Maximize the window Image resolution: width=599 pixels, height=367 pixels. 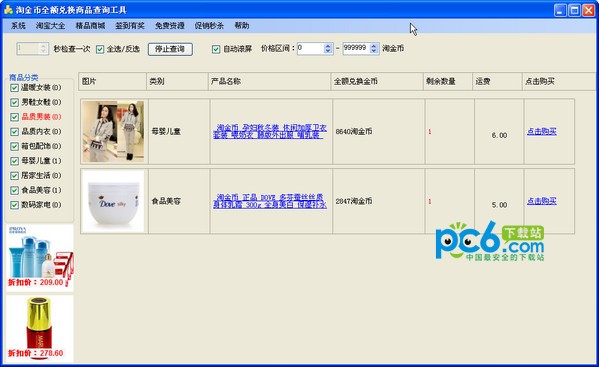pos(574,10)
